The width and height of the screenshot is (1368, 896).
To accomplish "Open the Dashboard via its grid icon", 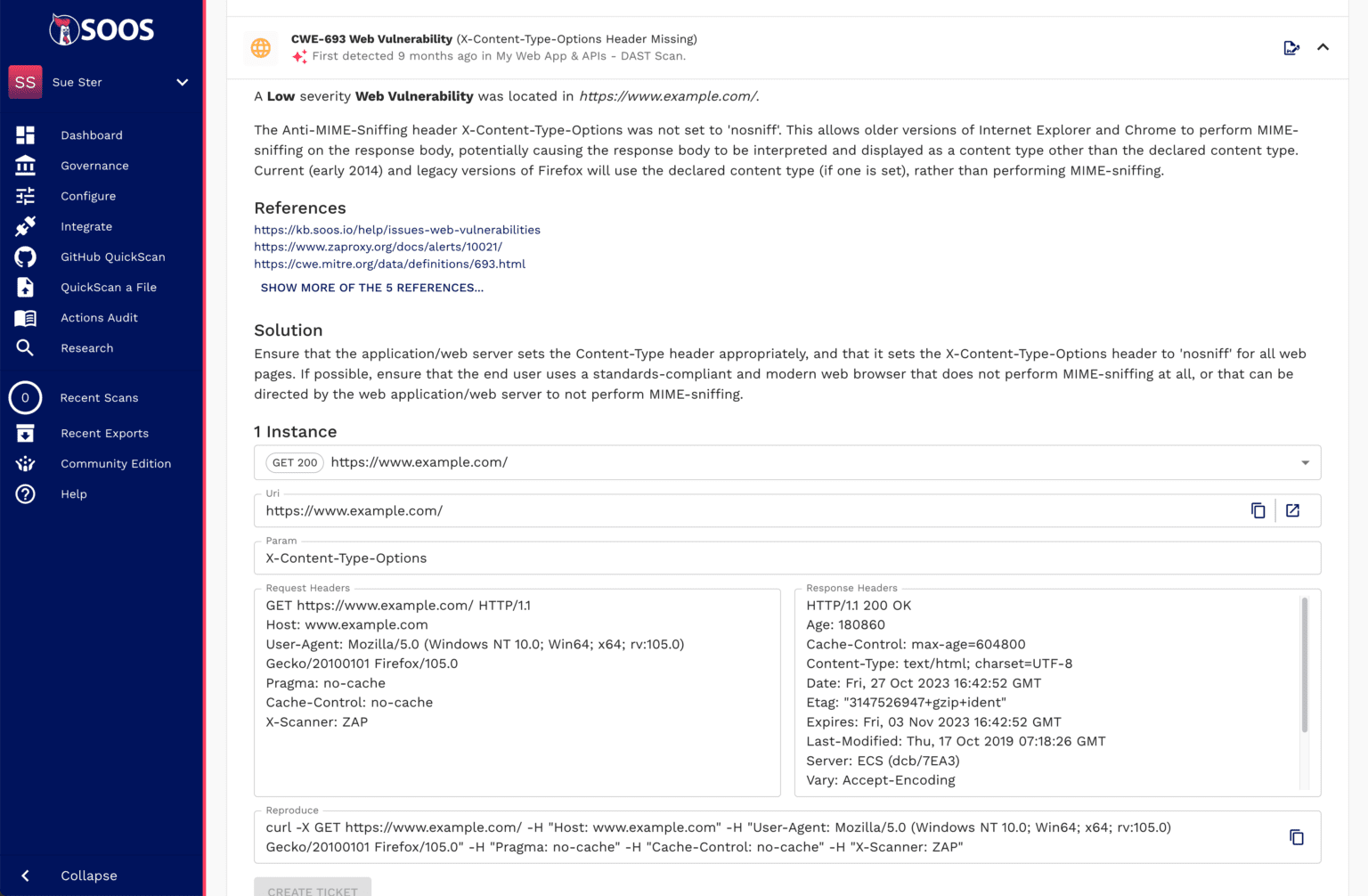I will (25, 134).
